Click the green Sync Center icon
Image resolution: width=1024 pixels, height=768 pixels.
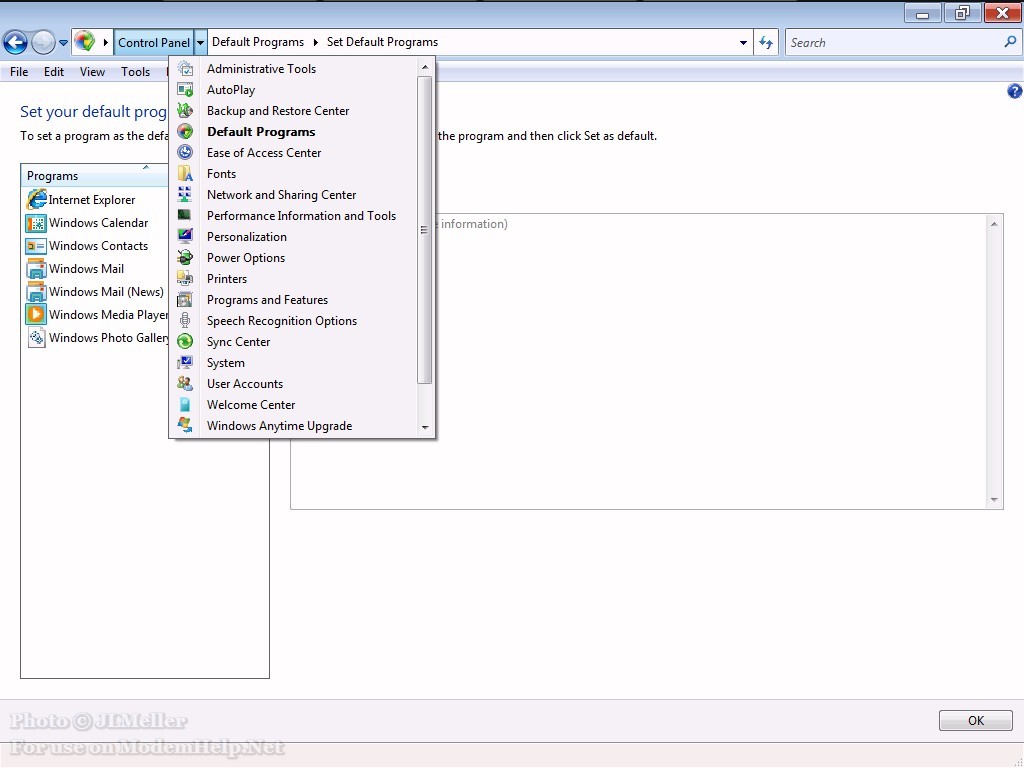[185, 342]
